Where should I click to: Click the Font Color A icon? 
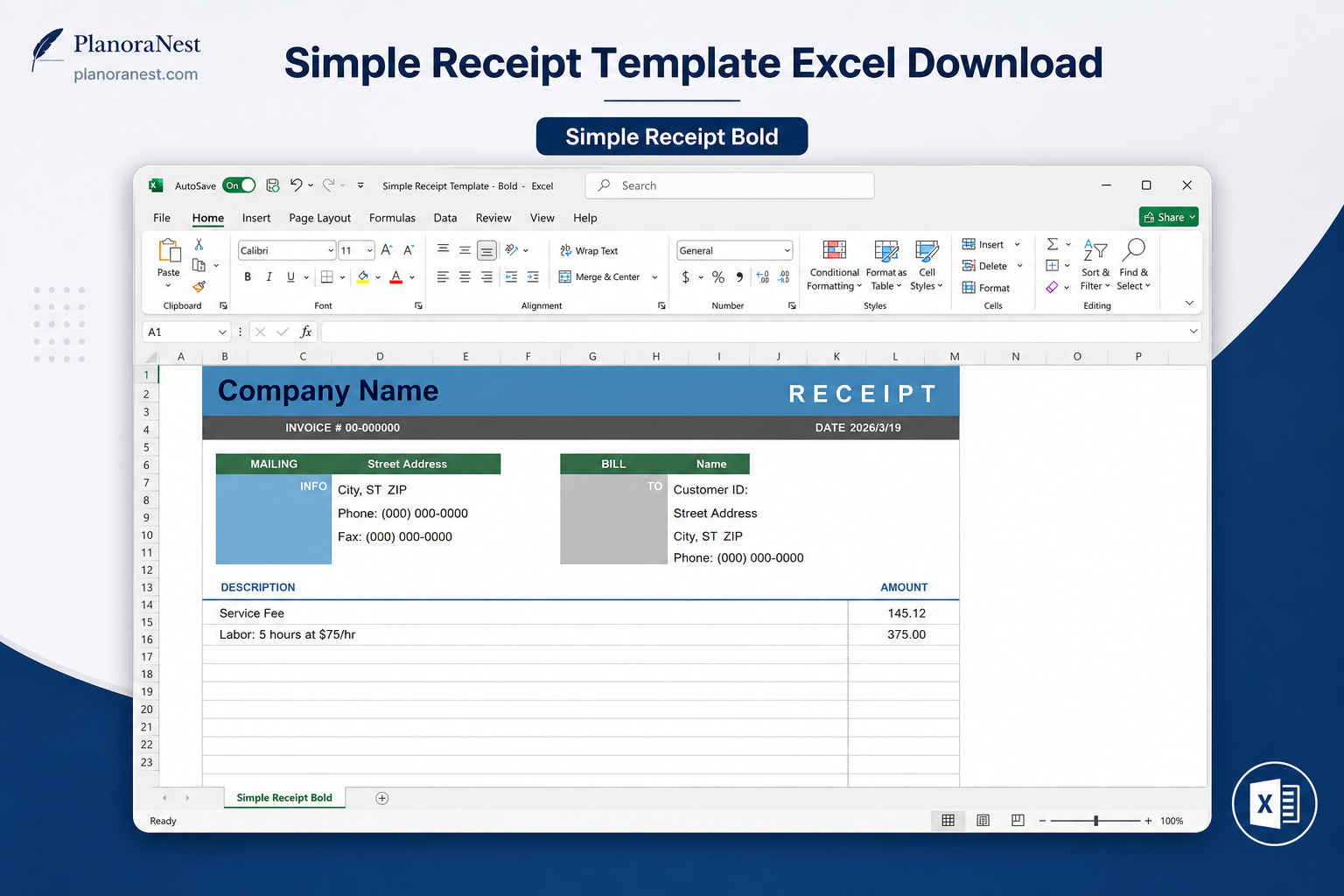[396, 277]
